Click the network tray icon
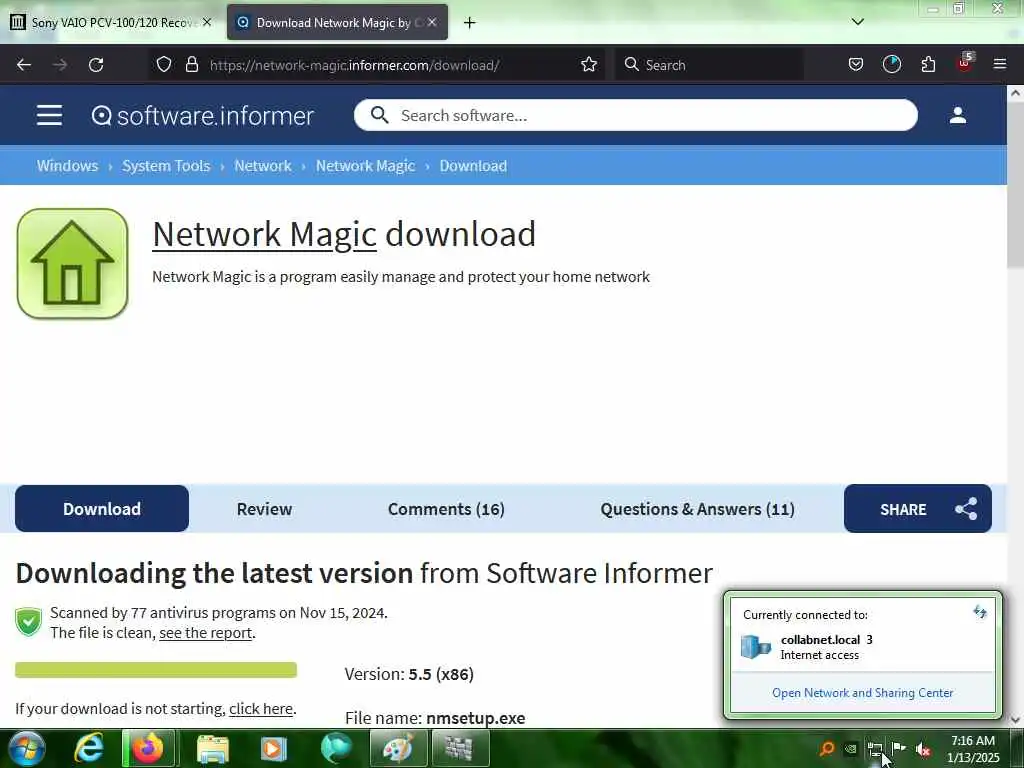Image resolution: width=1024 pixels, height=768 pixels. (x=874, y=749)
